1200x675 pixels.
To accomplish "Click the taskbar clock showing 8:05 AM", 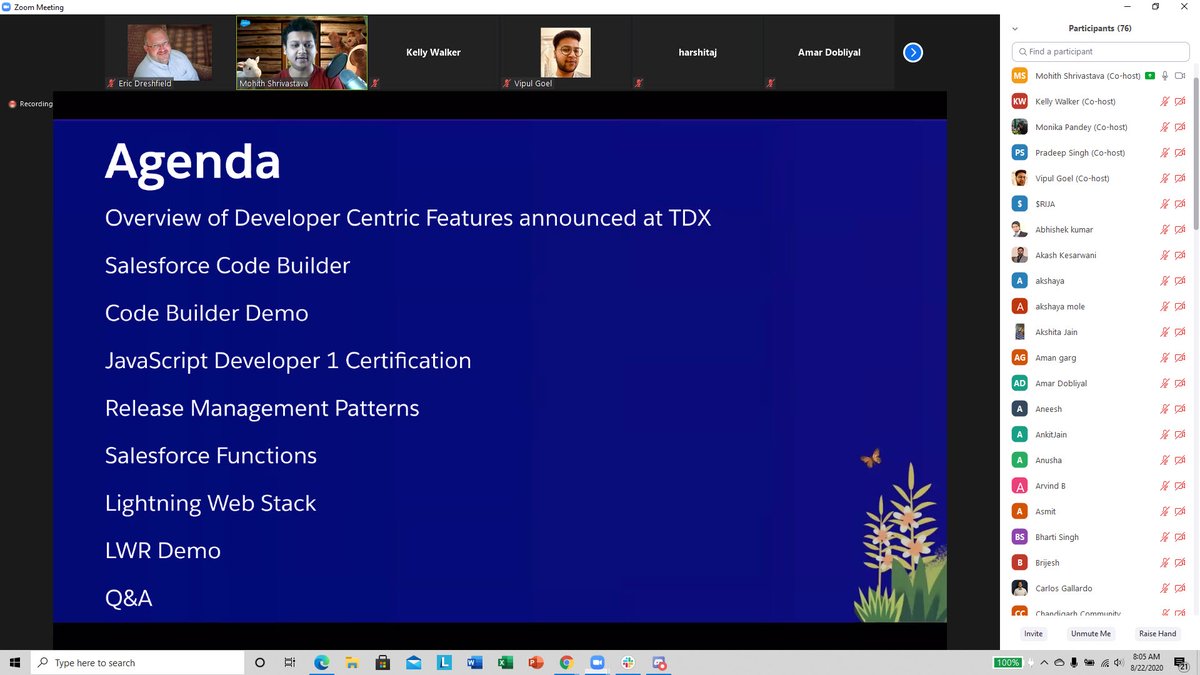I will (x=1145, y=662).
